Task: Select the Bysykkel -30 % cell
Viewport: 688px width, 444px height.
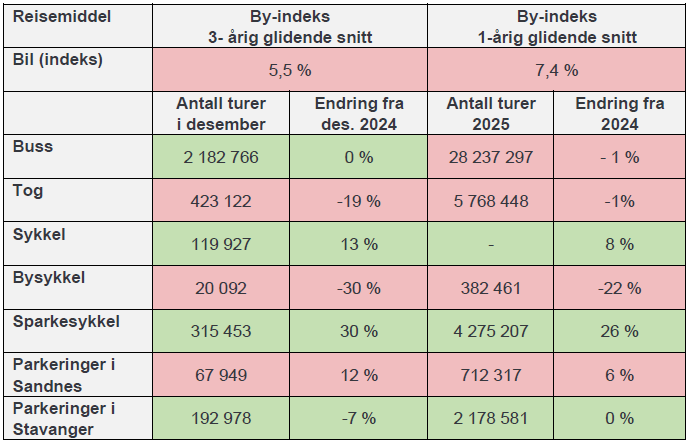Action: (x=358, y=288)
